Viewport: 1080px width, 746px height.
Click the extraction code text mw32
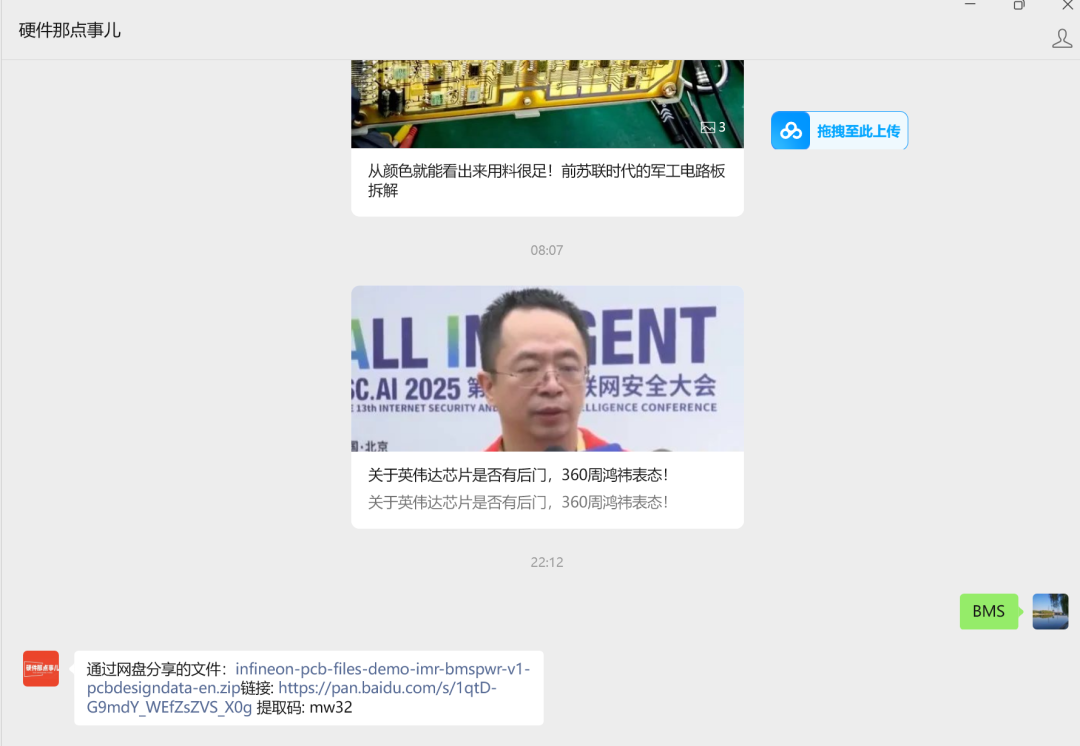pos(331,707)
